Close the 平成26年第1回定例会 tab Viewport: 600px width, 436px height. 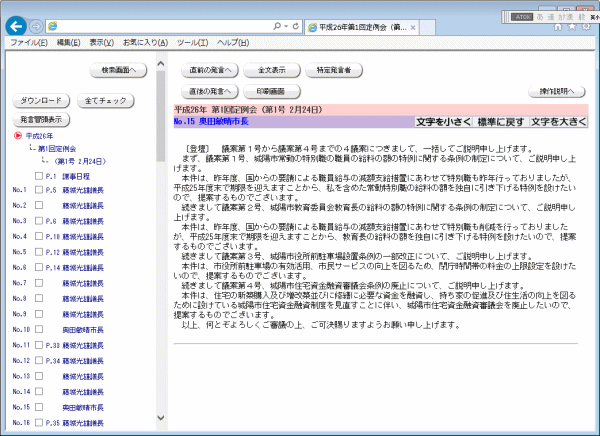coord(413,28)
